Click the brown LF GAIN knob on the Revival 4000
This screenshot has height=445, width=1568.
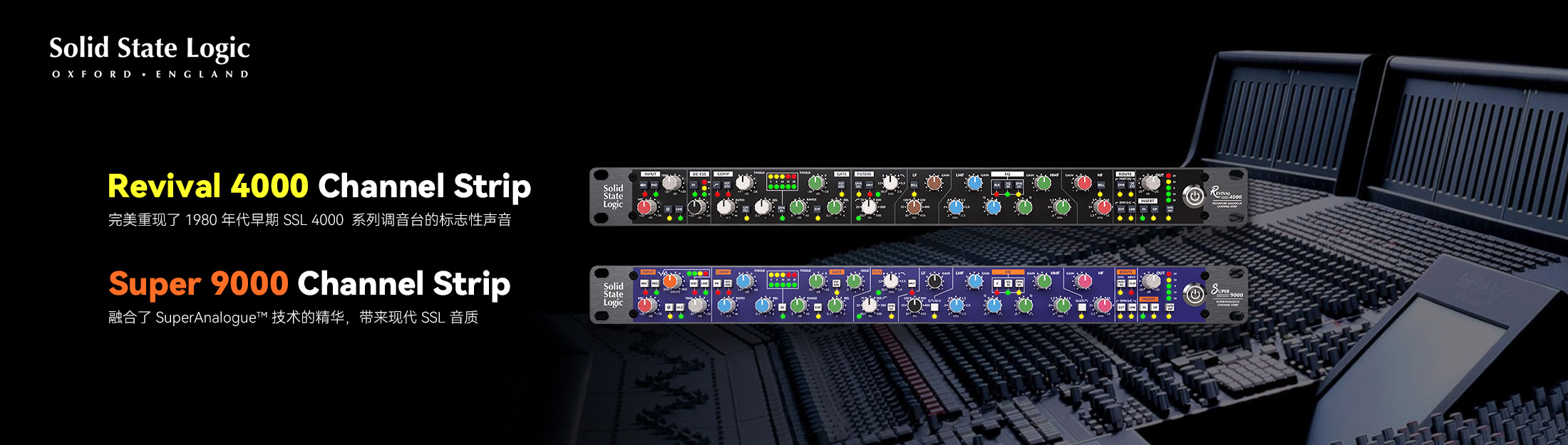[934, 183]
